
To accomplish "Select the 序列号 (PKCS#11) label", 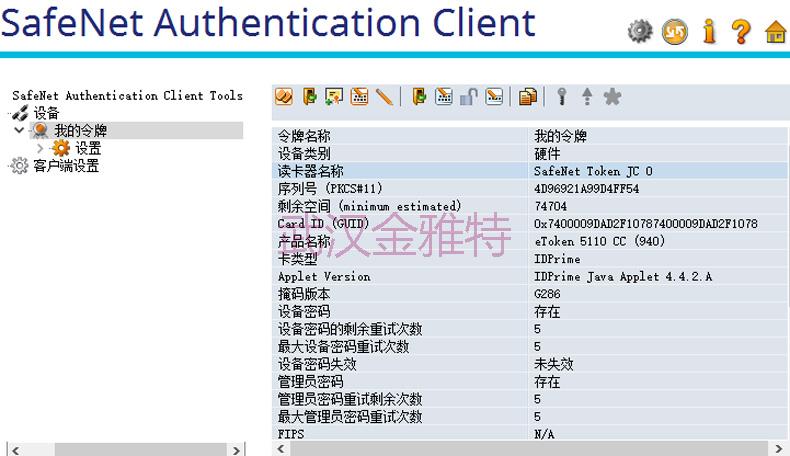I will tap(330, 188).
